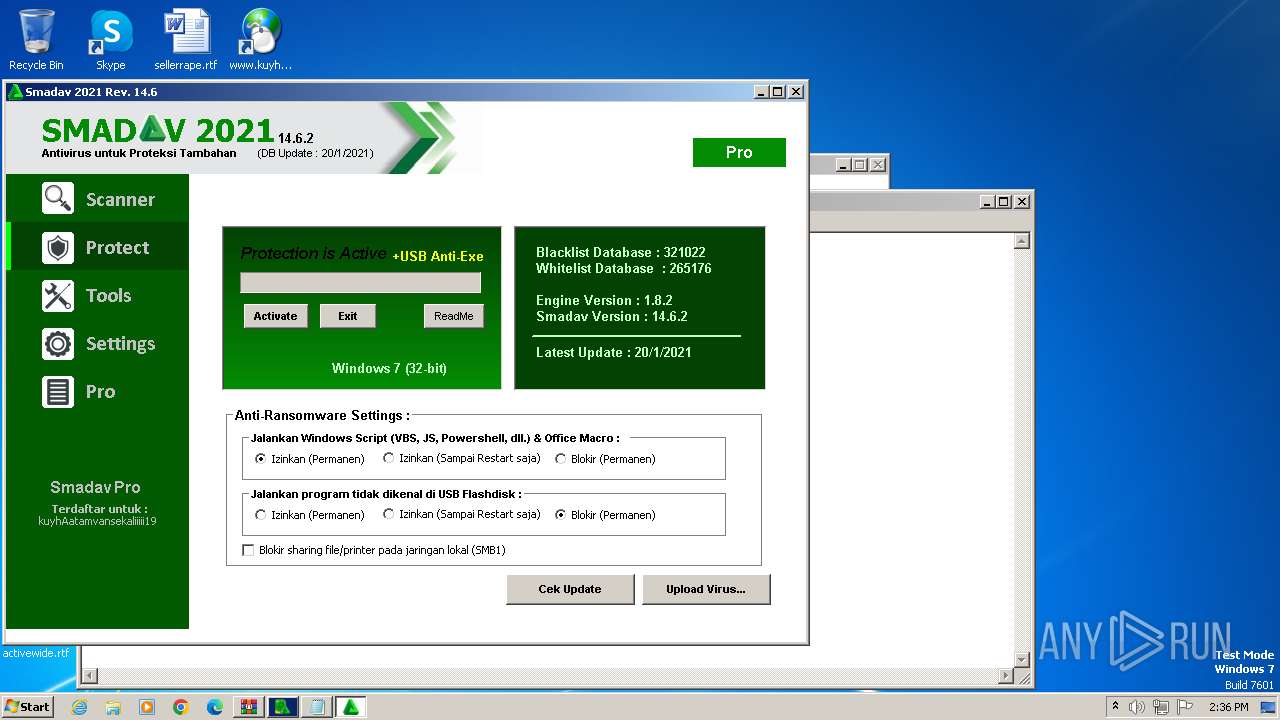The width and height of the screenshot is (1280, 720).
Task: Switch to the Protect tab label
Action: [x=117, y=247]
